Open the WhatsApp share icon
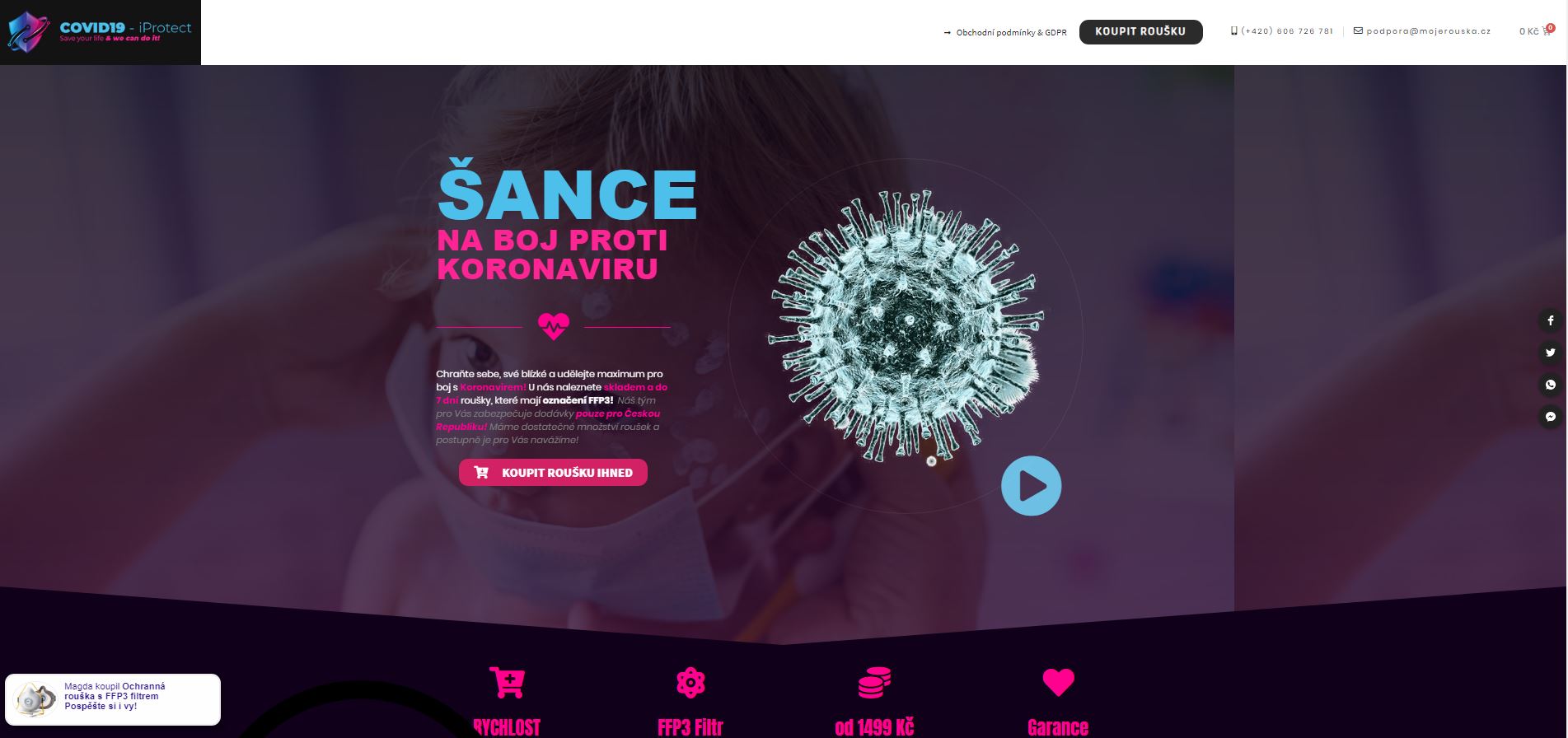 1550,385
